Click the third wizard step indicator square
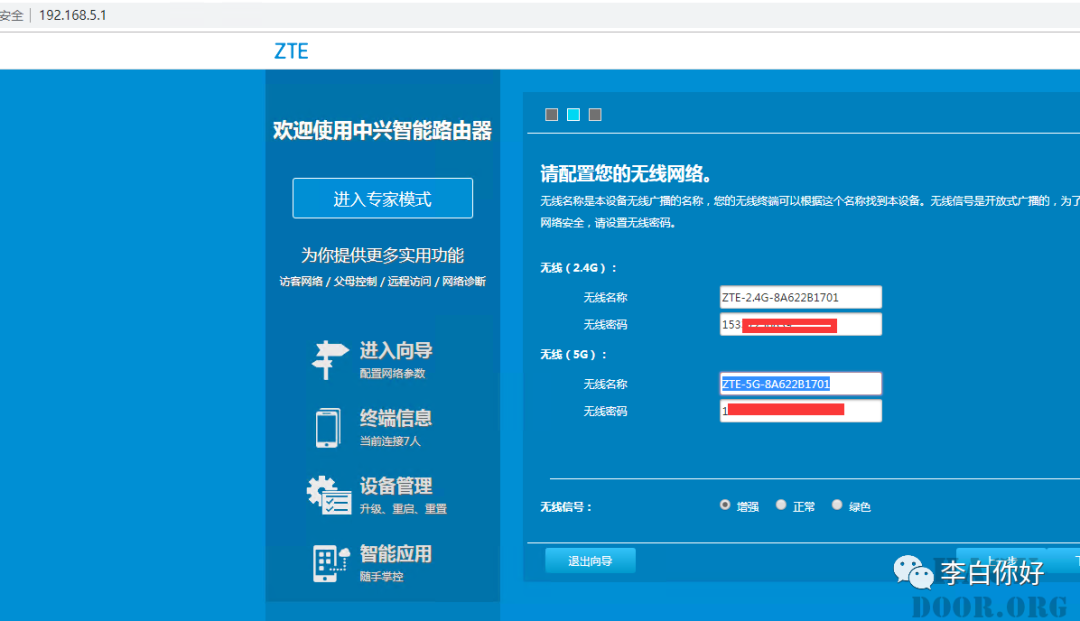Viewport: 1080px width, 621px height. click(595, 114)
